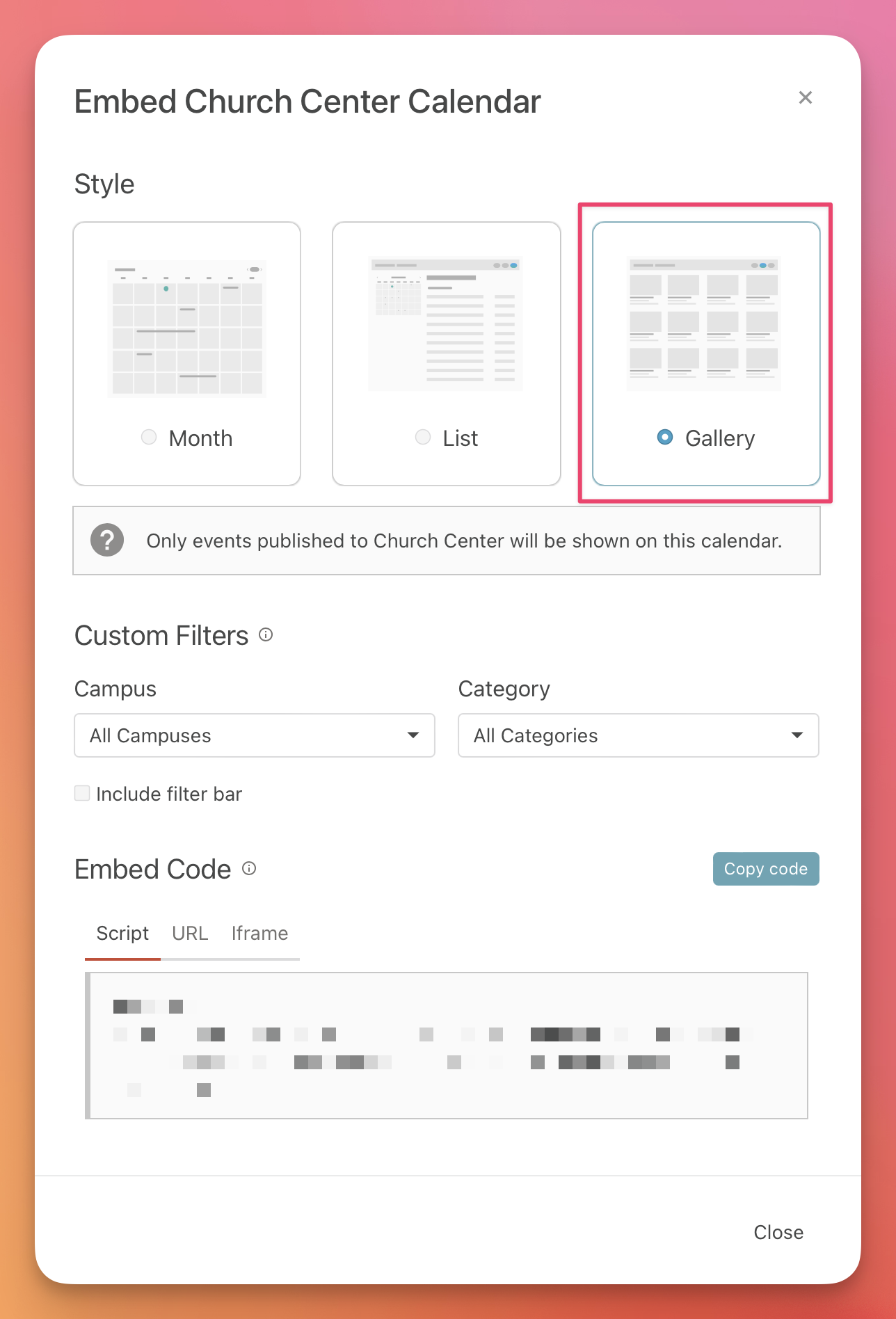Screen dimensions: 896x1319
Task: Select the Gallery layout preview thumbnail
Action: [x=704, y=324]
